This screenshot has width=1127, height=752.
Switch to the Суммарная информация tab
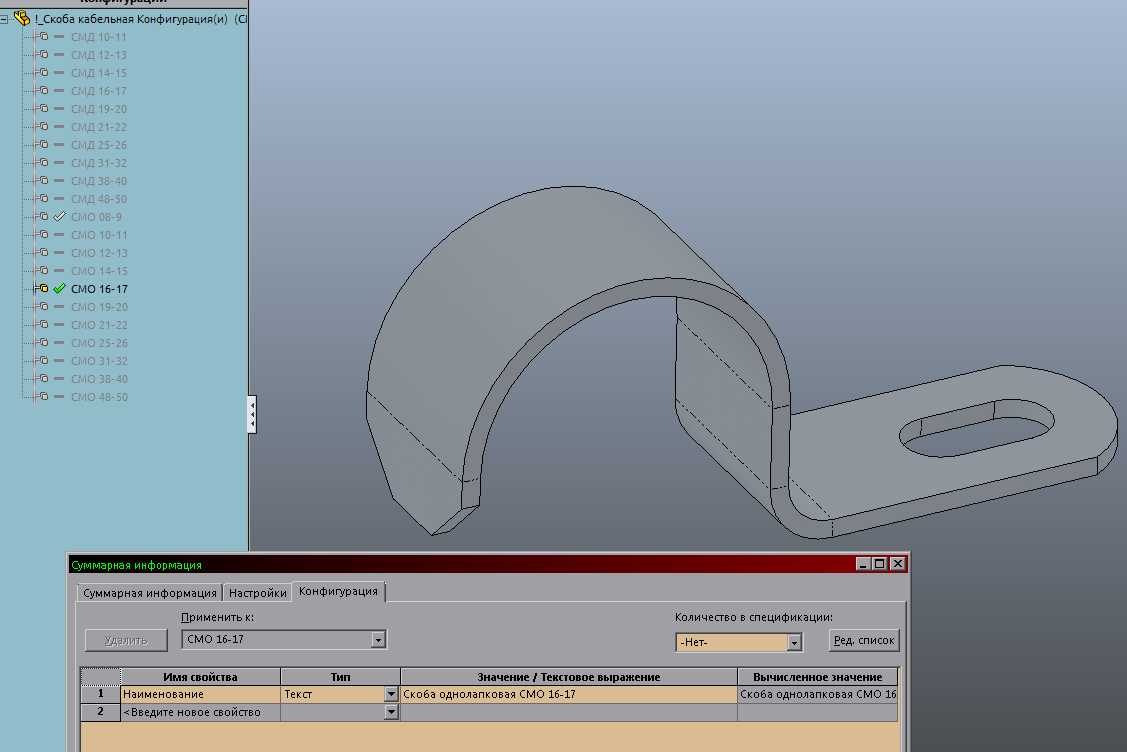[x=150, y=593]
